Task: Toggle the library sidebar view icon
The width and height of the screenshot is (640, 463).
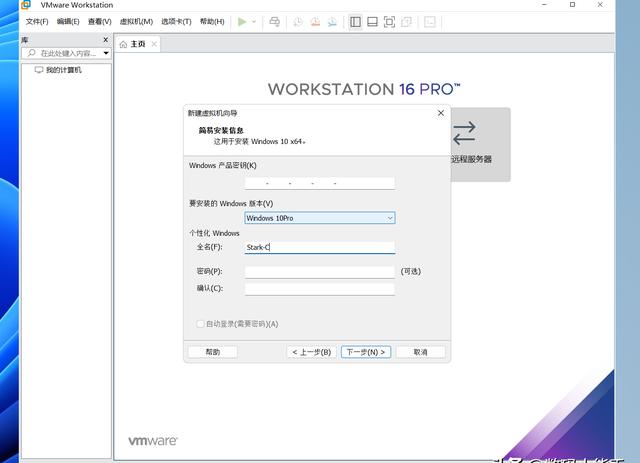Action: tap(356, 22)
